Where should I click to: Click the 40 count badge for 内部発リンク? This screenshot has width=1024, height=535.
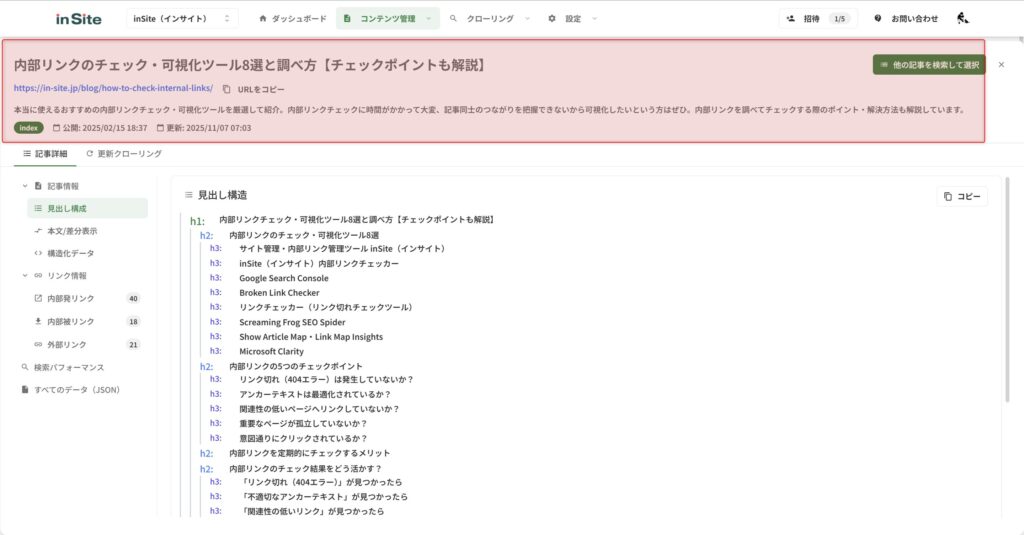click(133, 299)
